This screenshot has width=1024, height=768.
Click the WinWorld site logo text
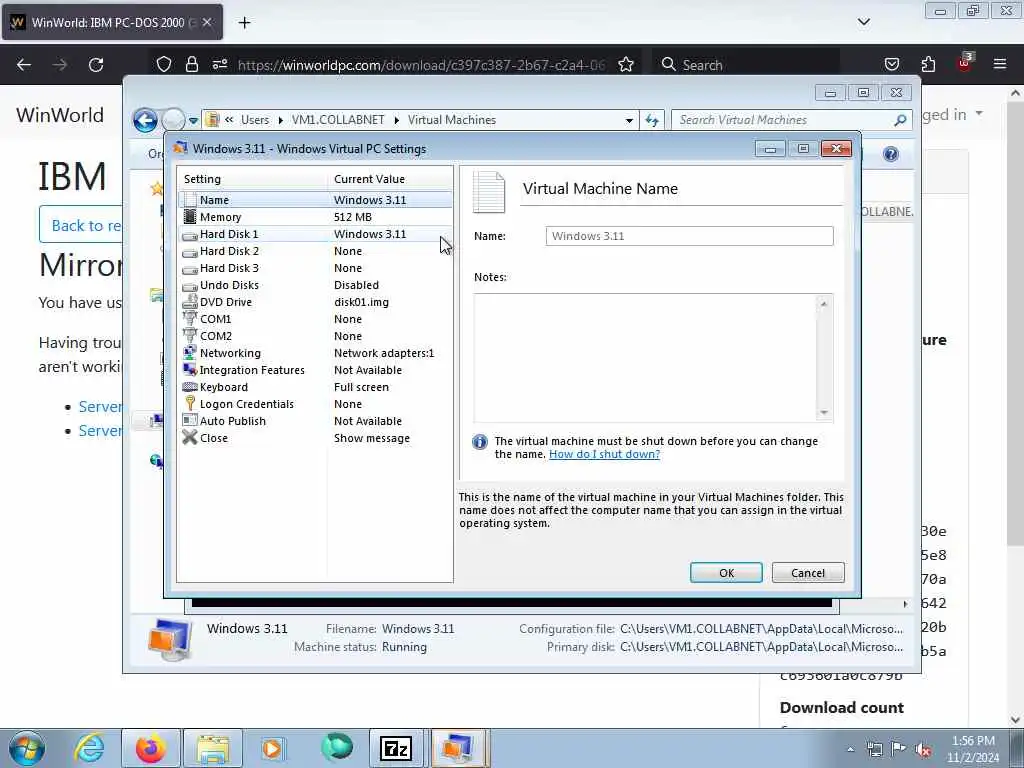pos(60,115)
